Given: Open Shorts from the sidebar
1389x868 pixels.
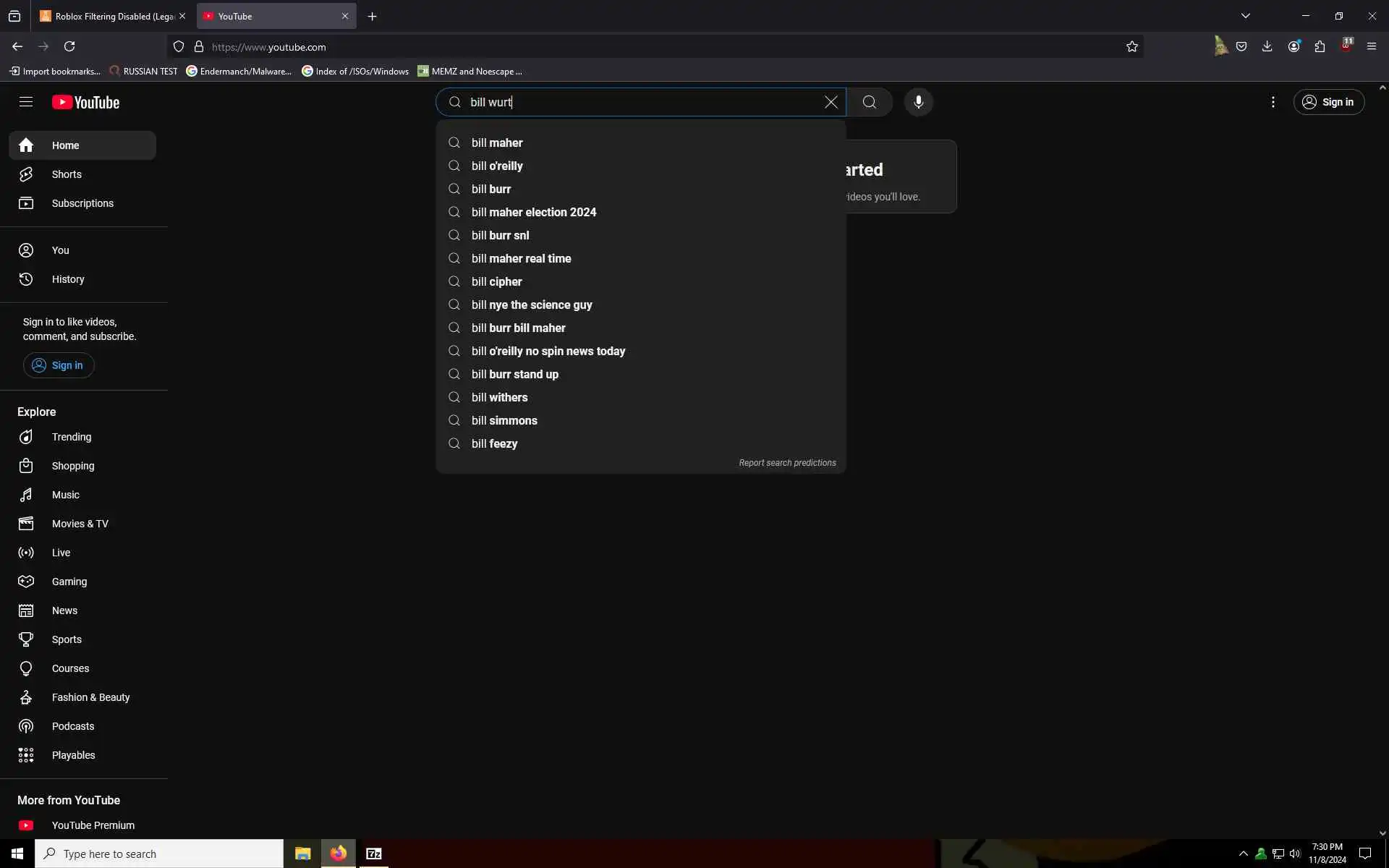Looking at the screenshot, I should [67, 174].
